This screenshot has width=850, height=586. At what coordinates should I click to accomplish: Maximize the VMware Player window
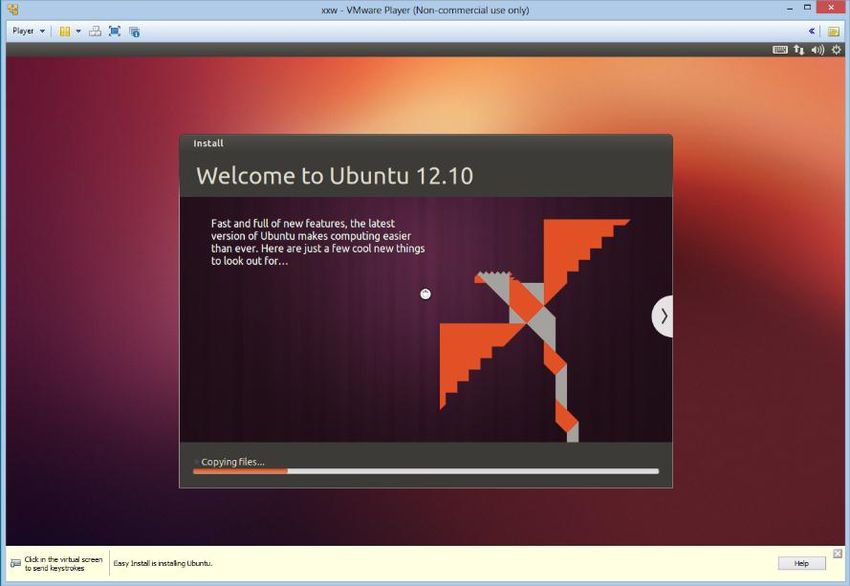pyautogui.click(x=807, y=8)
